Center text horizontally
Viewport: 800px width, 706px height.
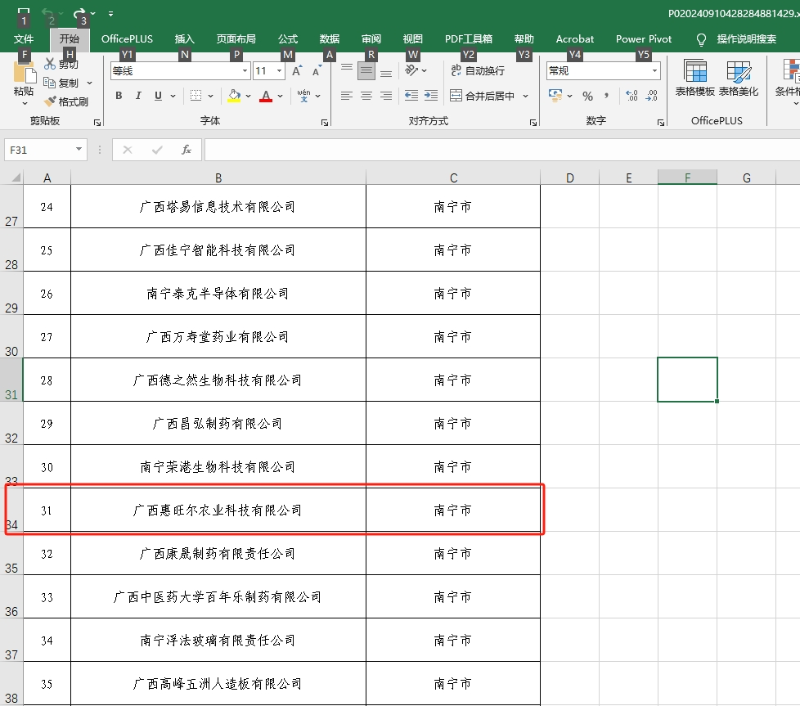(366, 95)
